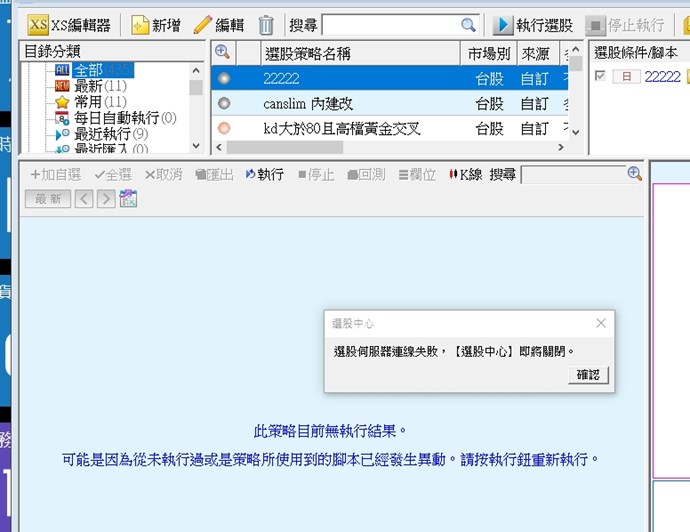Select the 22222 strategy row
This screenshot has width=690, height=532.
pyautogui.click(x=390, y=78)
